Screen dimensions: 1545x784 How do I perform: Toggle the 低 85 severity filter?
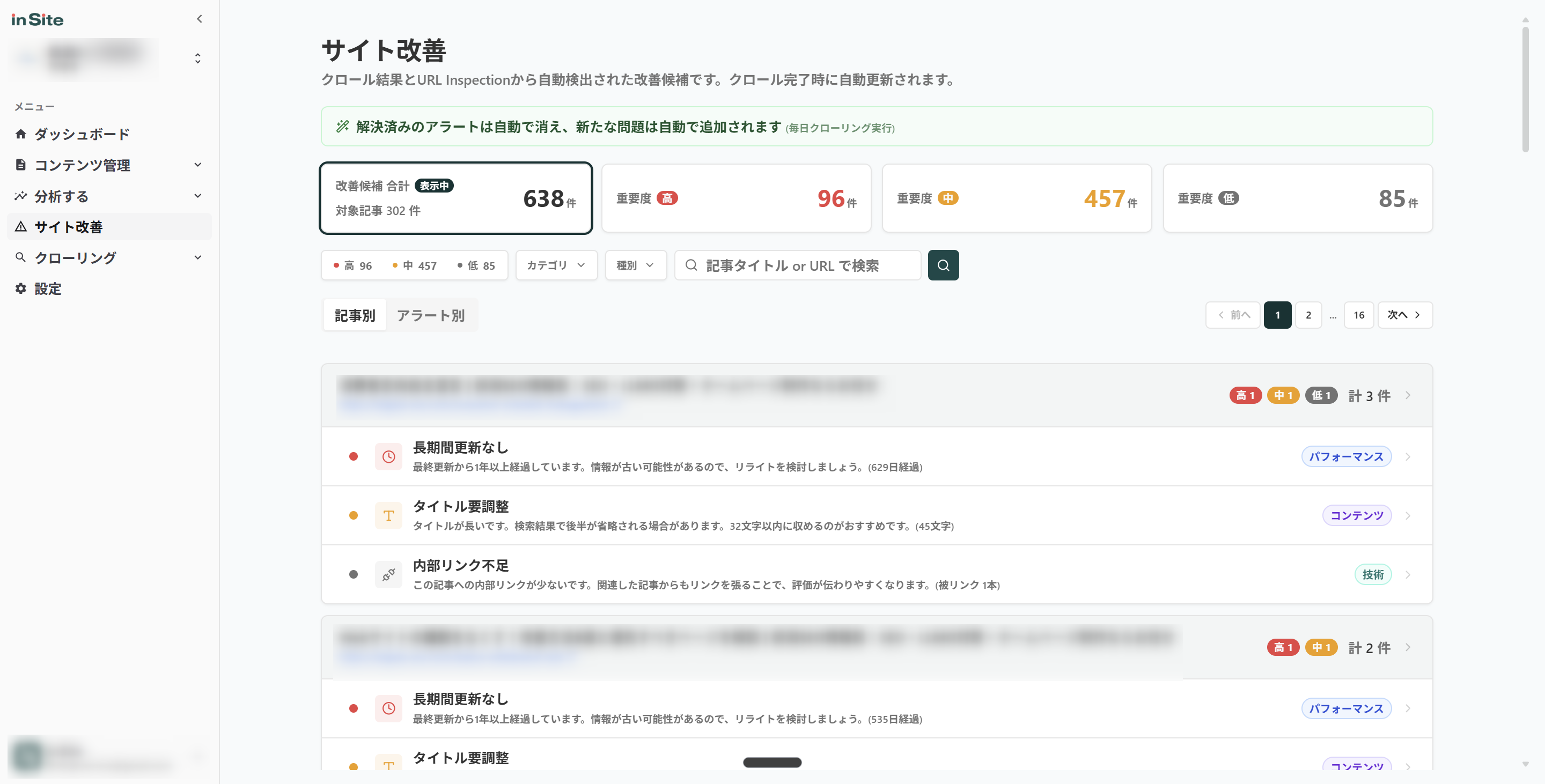pos(477,265)
